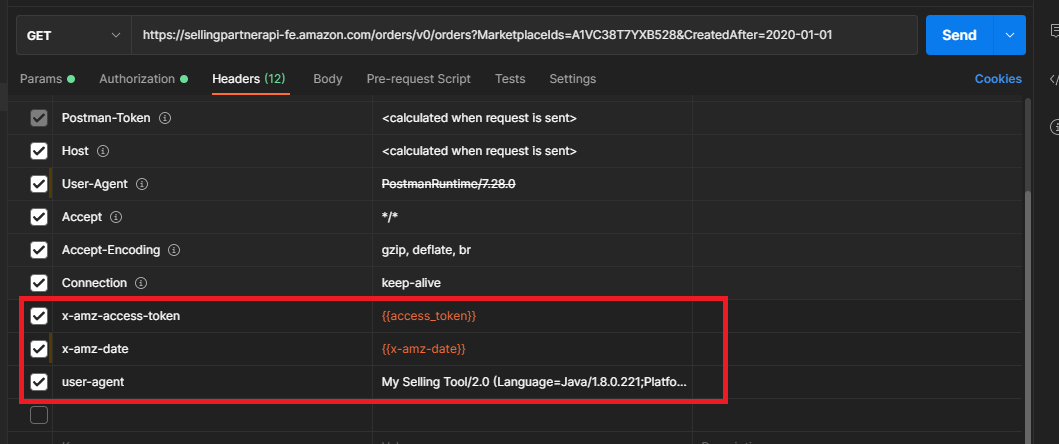Disable the x-amz-date header checkbox
Image resolution: width=1059 pixels, height=444 pixels.
39,349
